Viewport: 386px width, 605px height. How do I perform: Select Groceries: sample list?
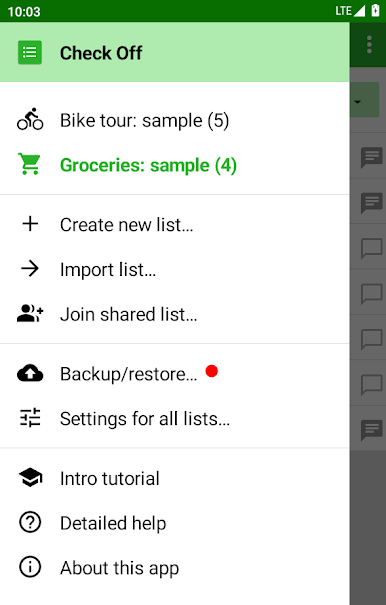pyautogui.click(x=174, y=165)
